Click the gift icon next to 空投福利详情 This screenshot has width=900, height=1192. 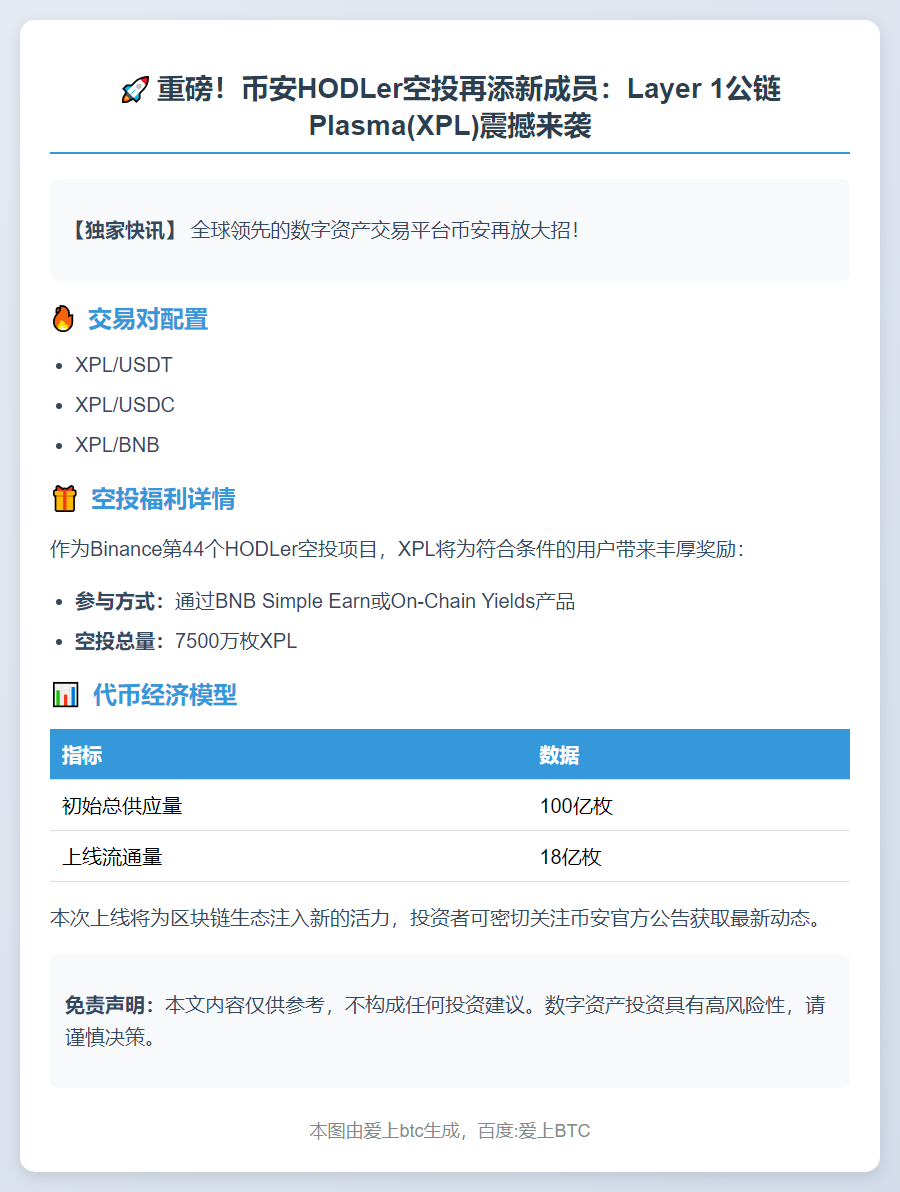click(x=62, y=498)
